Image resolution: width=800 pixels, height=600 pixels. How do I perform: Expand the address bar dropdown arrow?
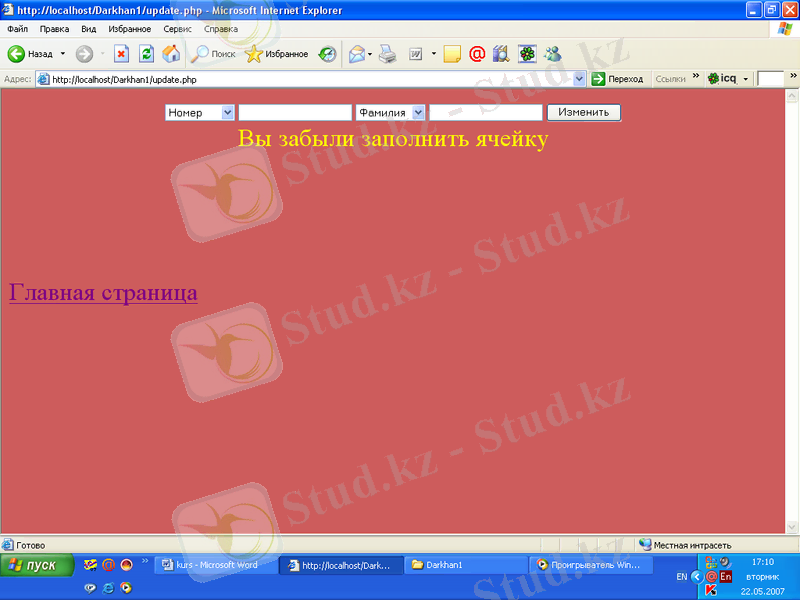pyautogui.click(x=579, y=79)
